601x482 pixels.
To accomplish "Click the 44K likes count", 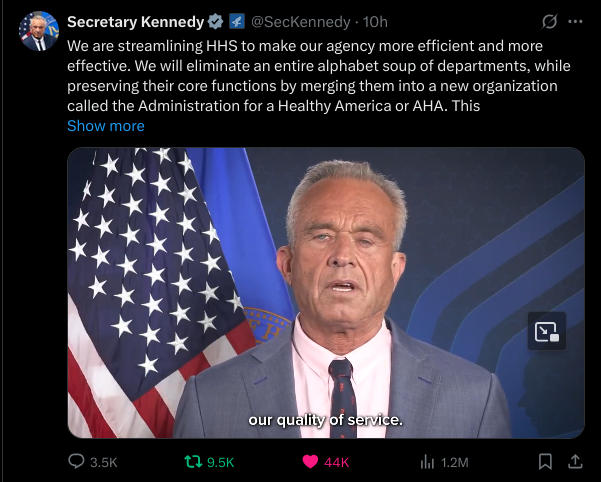I will pos(337,462).
